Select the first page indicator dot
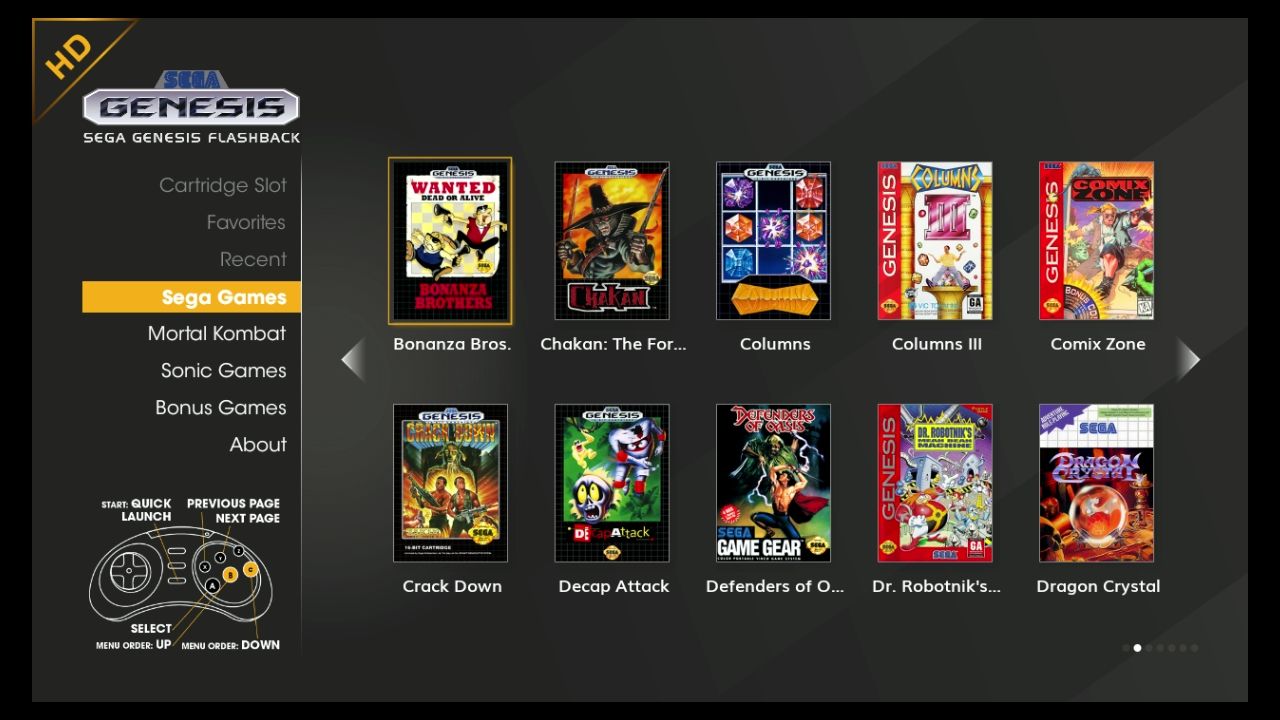Screen dimensions: 1280x720 (x=1126, y=648)
